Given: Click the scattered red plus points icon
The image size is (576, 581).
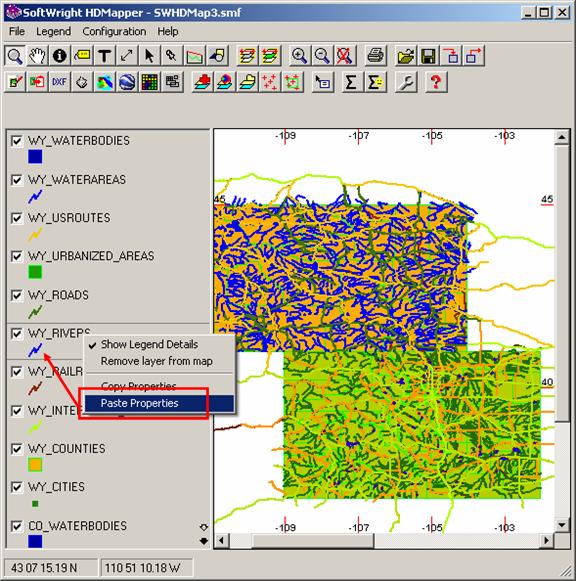Looking at the screenshot, I should click(x=270, y=82).
